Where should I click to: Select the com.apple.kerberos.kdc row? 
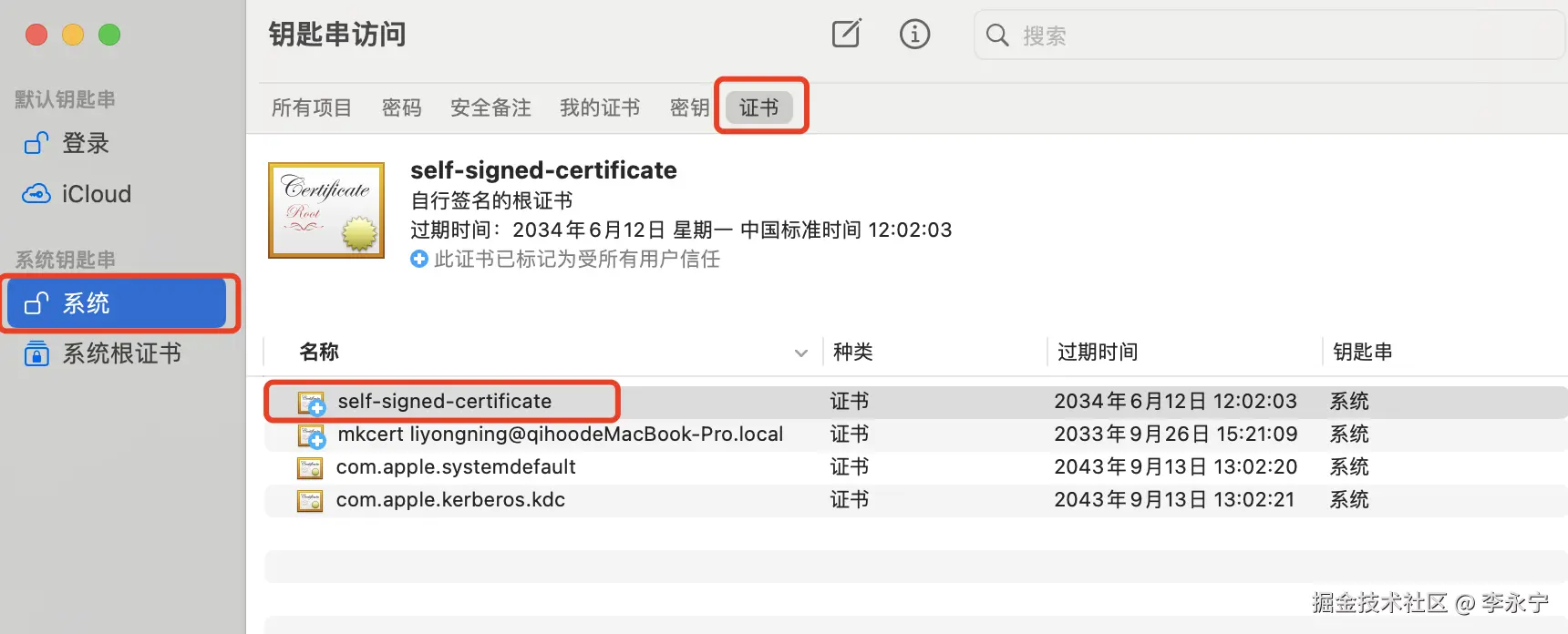pyautogui.click(x=915, y=500)
